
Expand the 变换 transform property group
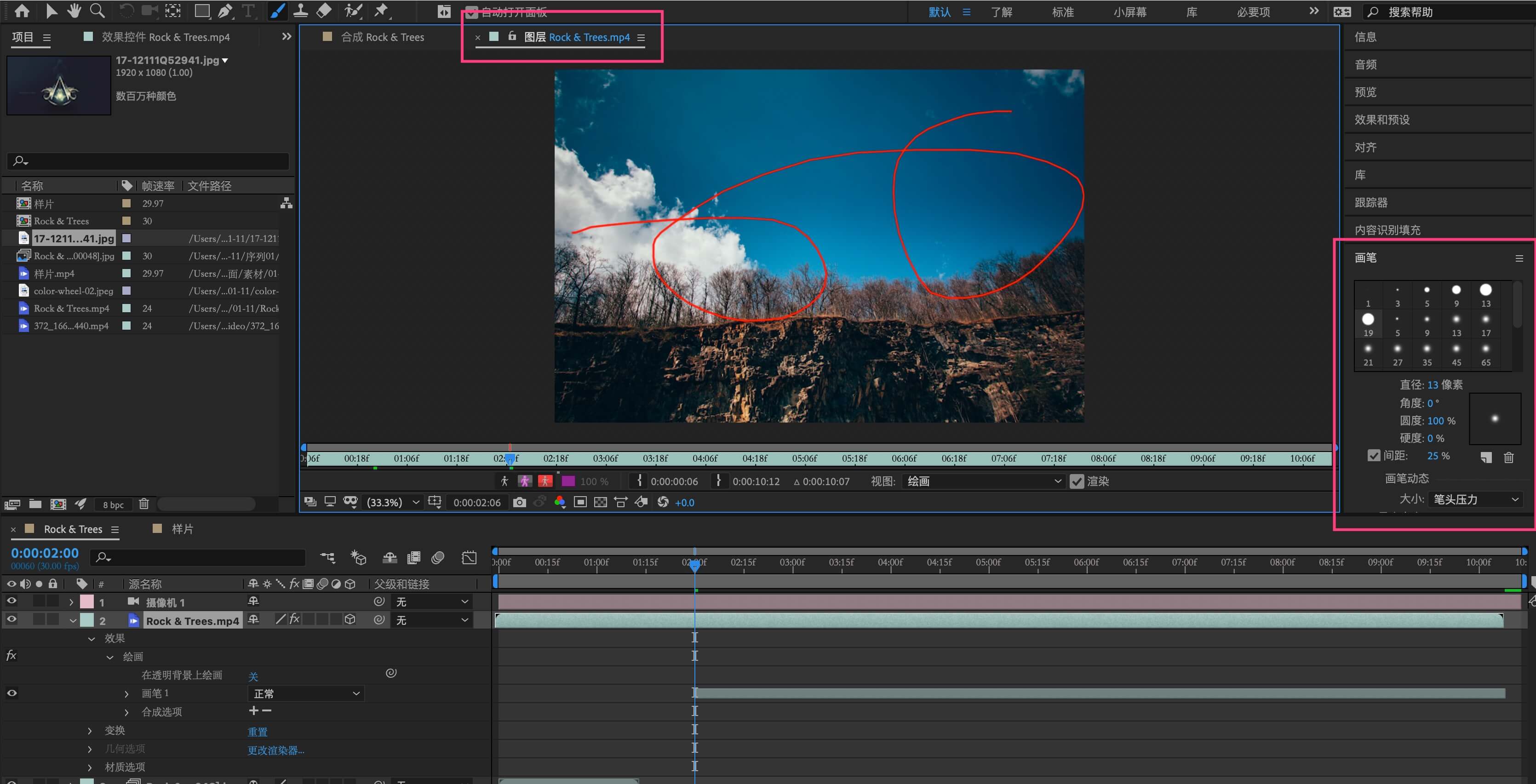90,730
